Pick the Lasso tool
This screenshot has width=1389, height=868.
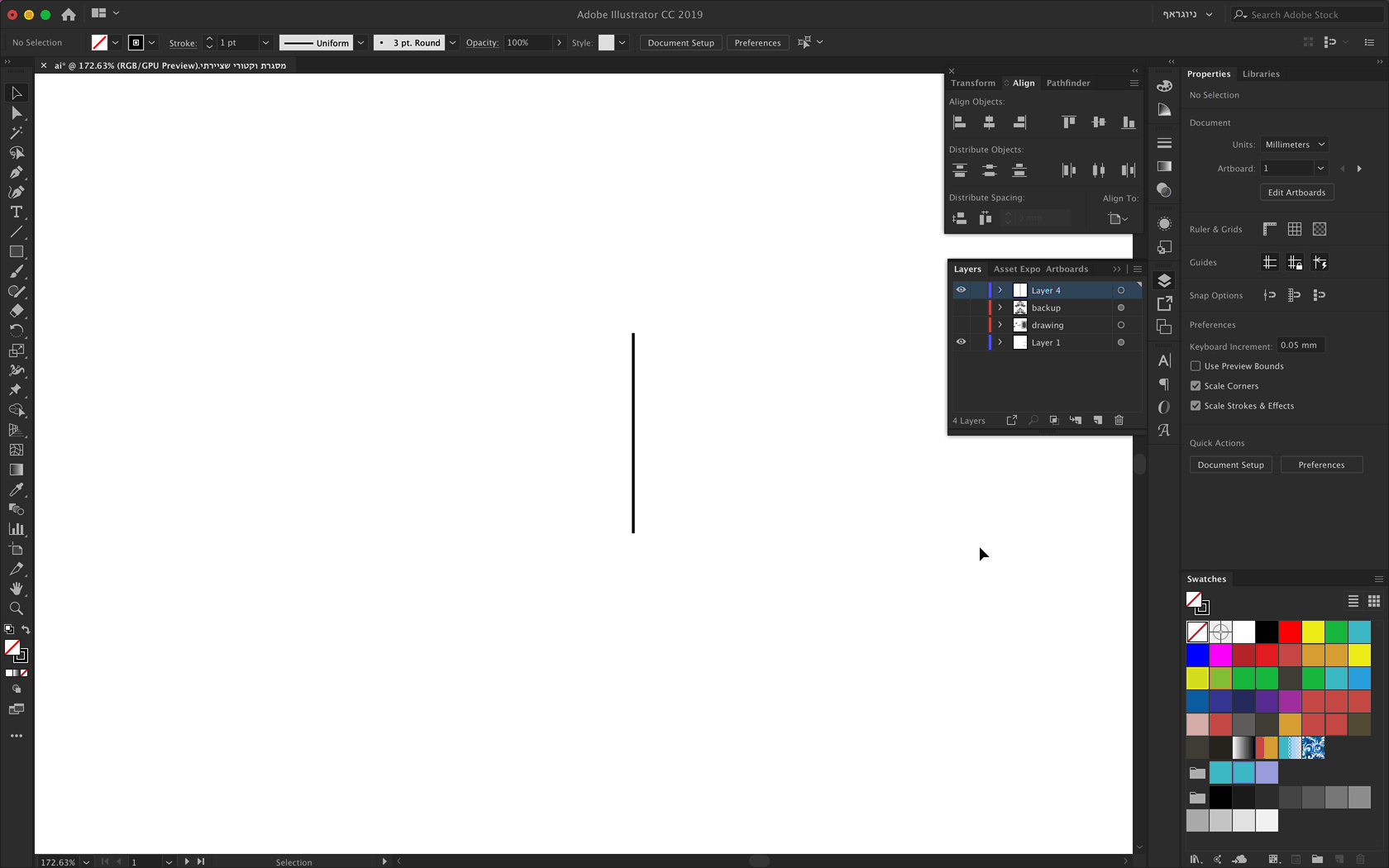17,153
